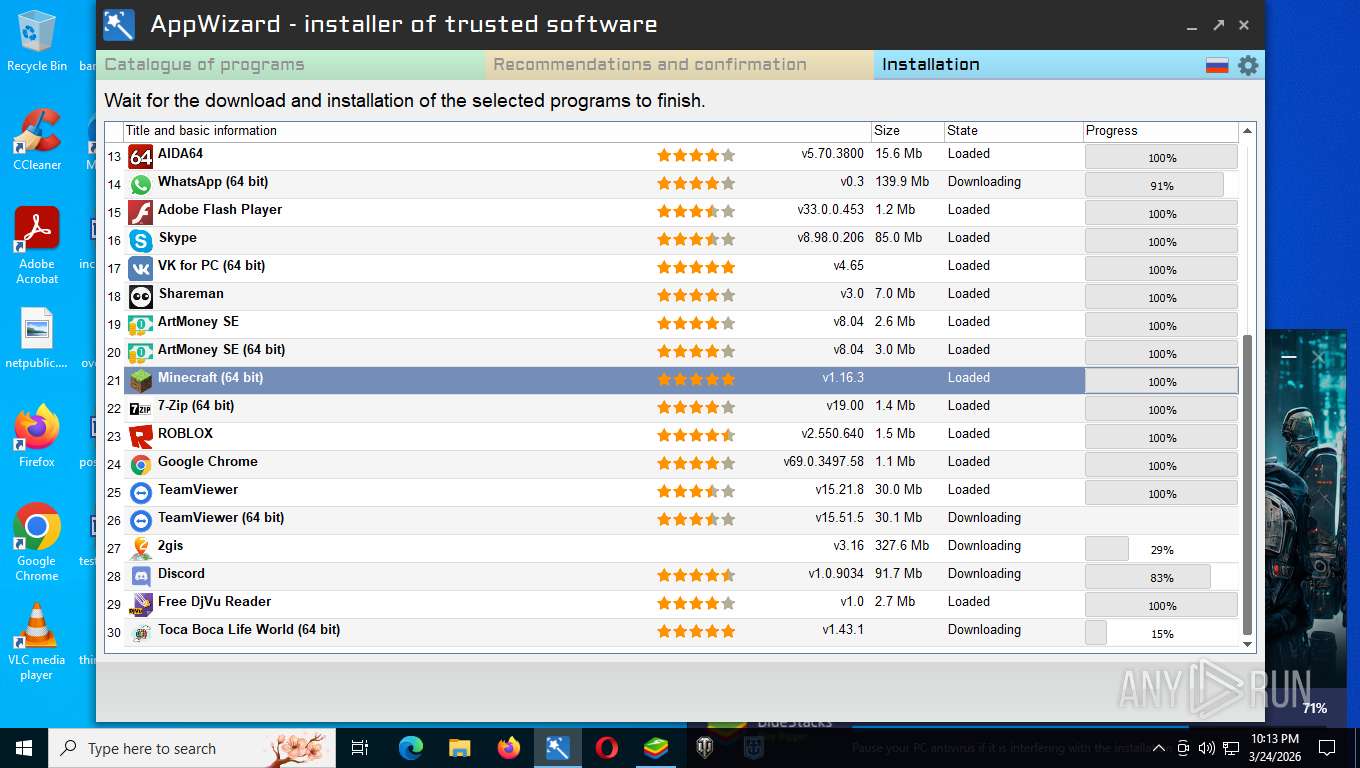Screen dimensions: 1360x768
Task: Click the VK for PC icon
Action: [x=141, y=268]
